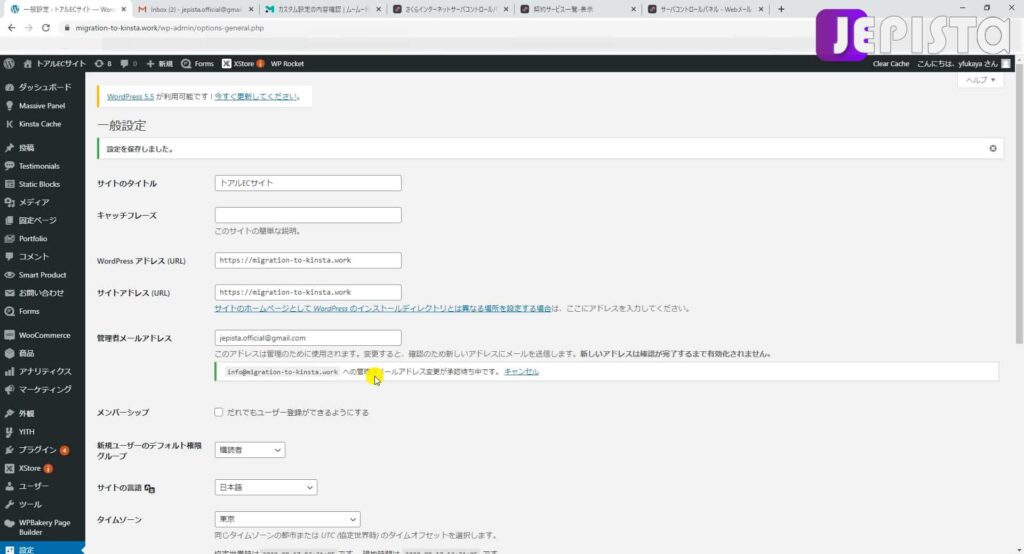The image size is (1024, 554).
Task: Open new user default role dropdown
Action: [x=249, y=449]
